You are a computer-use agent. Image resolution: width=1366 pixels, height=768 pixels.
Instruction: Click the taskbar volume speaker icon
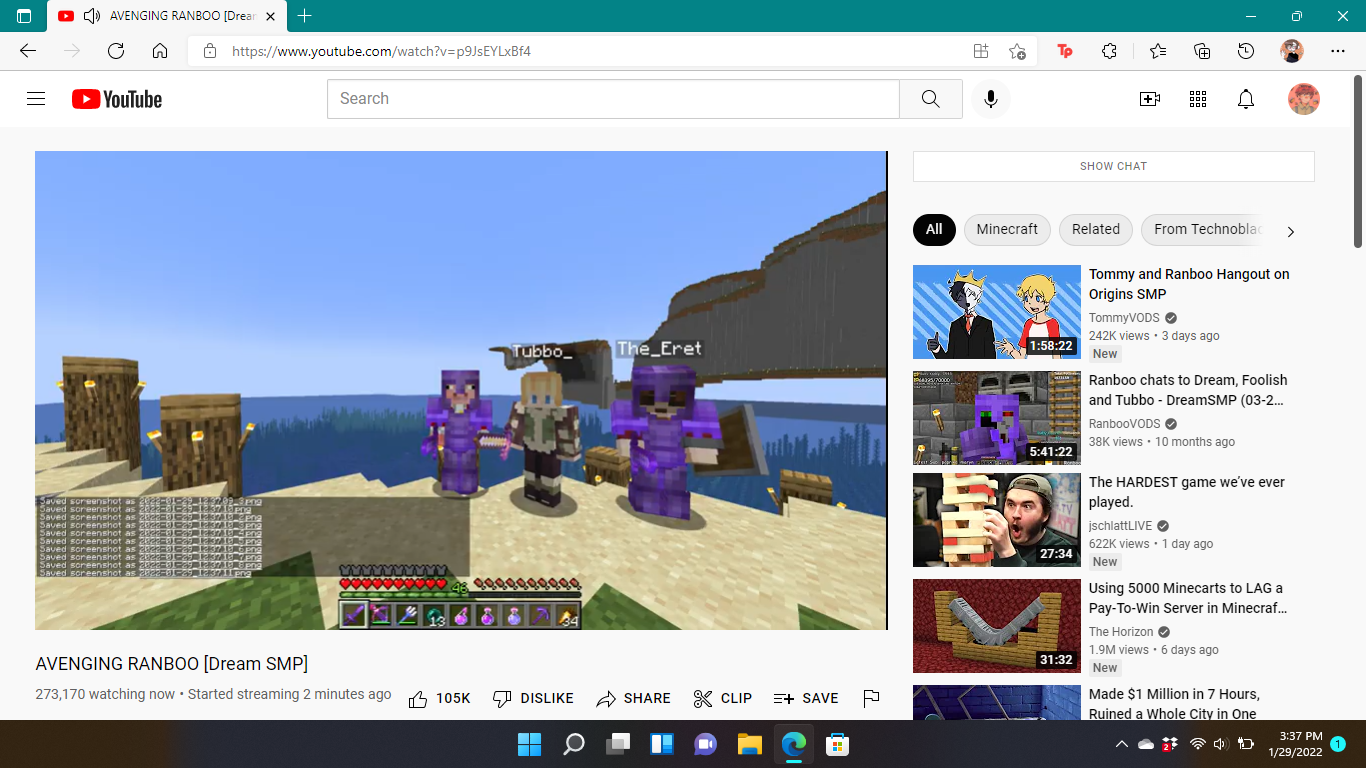pyautogui.click(x=1220, y=744)
